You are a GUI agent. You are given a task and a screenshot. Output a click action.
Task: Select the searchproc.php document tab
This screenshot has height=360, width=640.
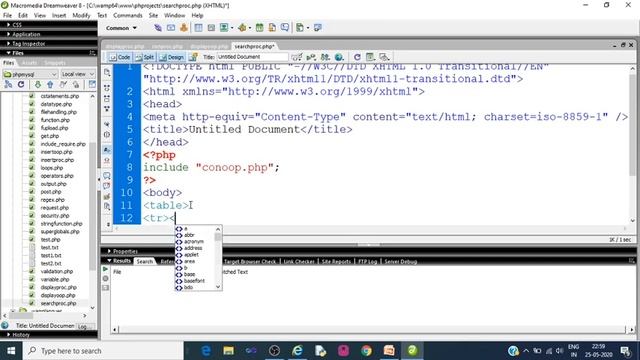(x=254, y=47)
